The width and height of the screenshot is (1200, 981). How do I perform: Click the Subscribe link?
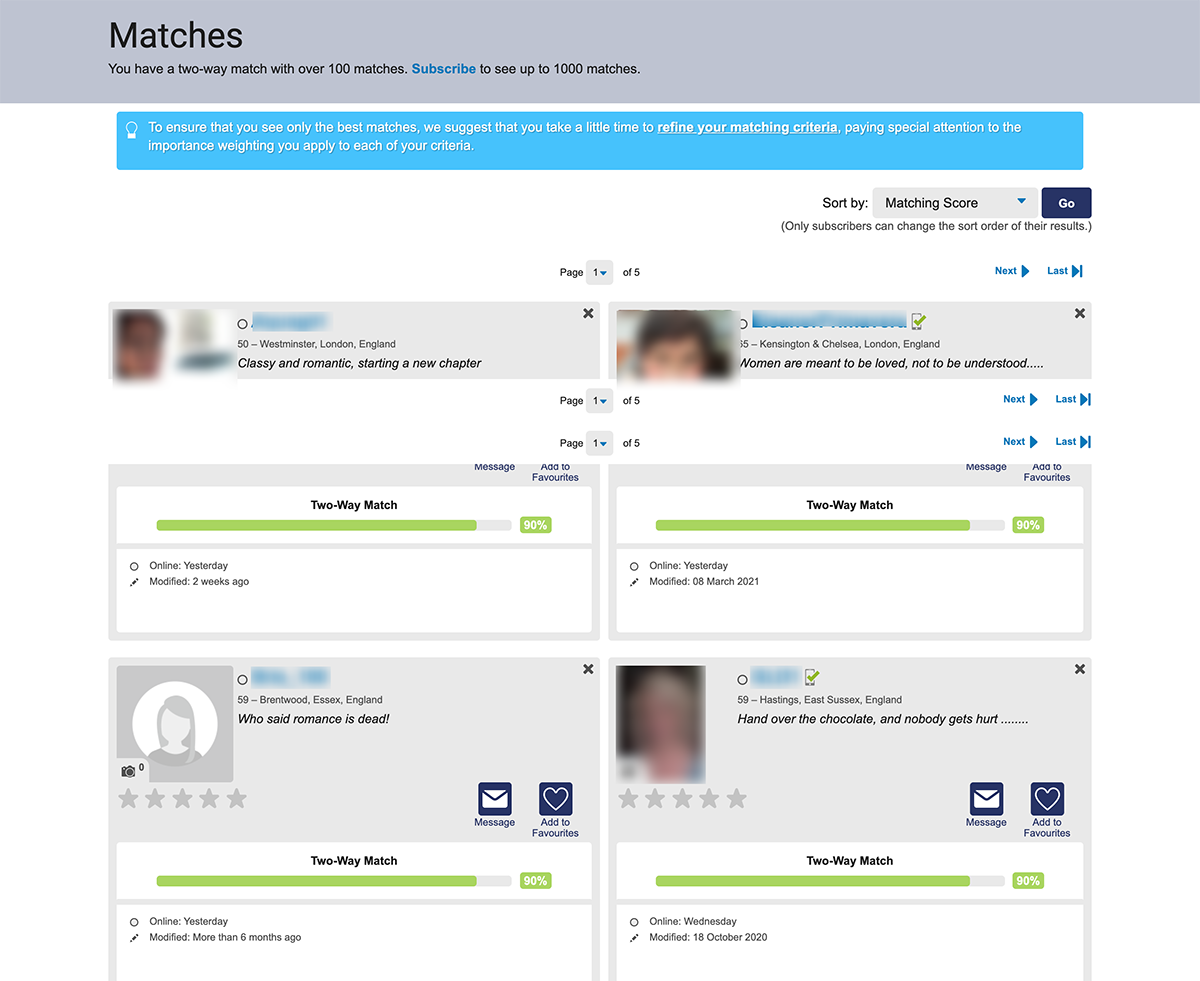(443, 69)
